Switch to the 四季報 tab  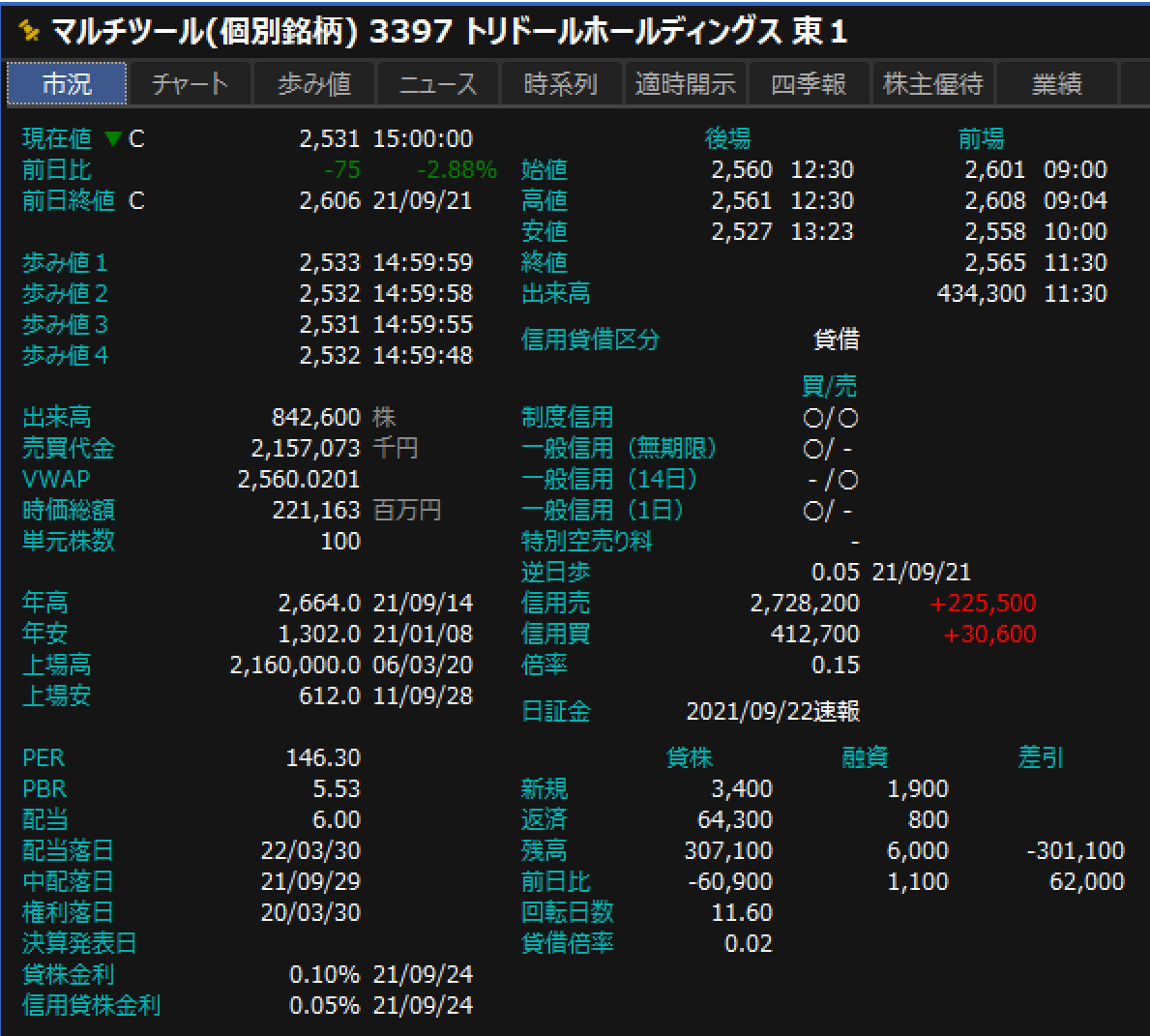pos(809,83)
